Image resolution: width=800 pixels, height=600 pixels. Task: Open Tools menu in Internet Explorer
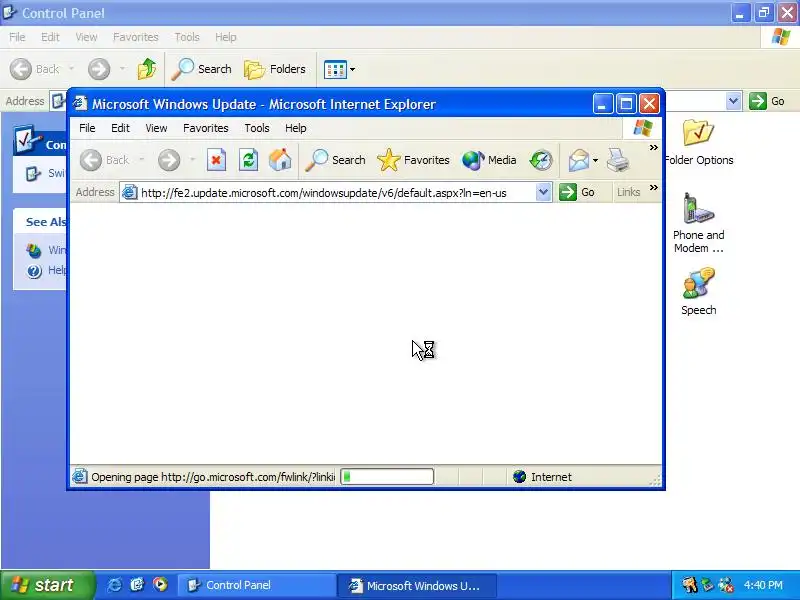tap(257, 128)
